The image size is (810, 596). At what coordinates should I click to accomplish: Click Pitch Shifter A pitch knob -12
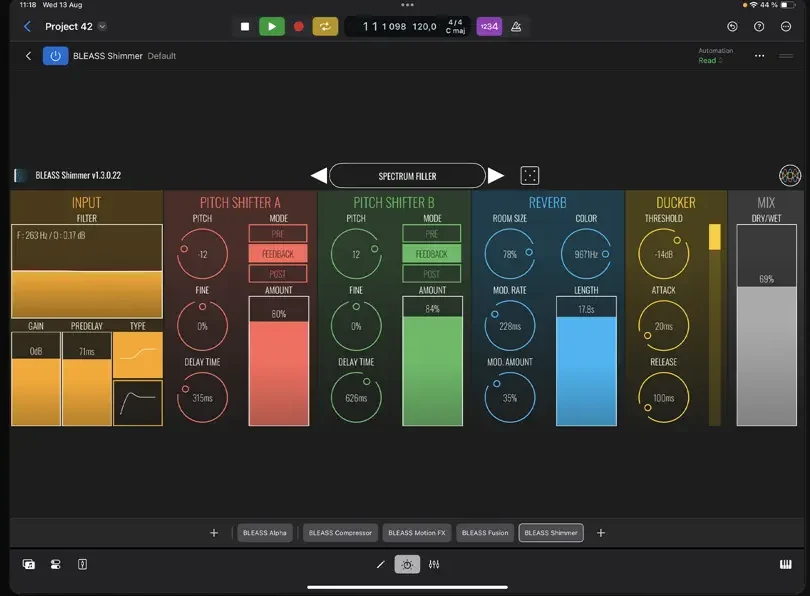[x=202, y=254]
